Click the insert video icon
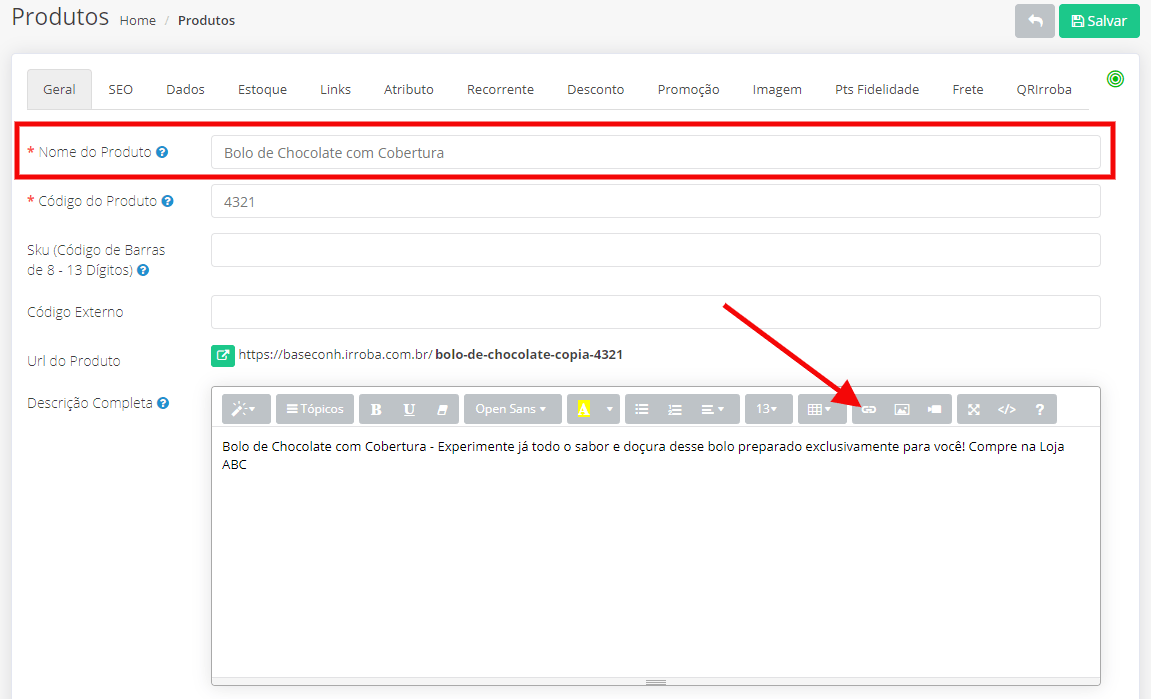This screenshot has width=1151, height=699. click(934, 409)
